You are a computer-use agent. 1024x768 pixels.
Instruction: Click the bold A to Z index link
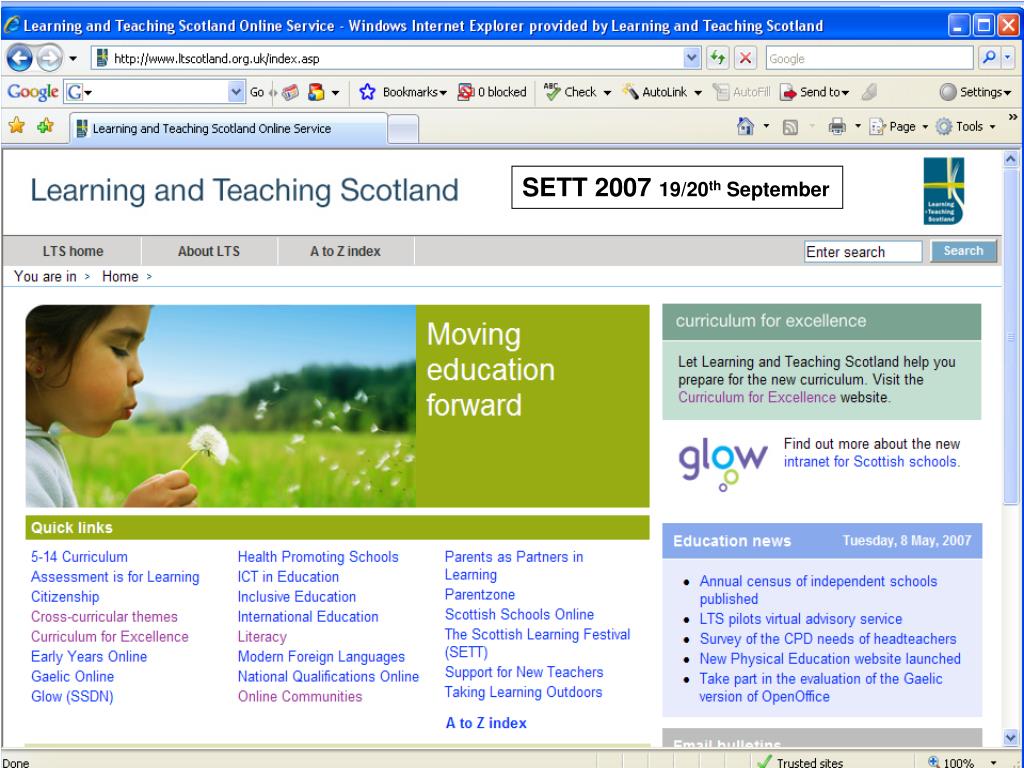pyautogui.click(x=486, y=723)
